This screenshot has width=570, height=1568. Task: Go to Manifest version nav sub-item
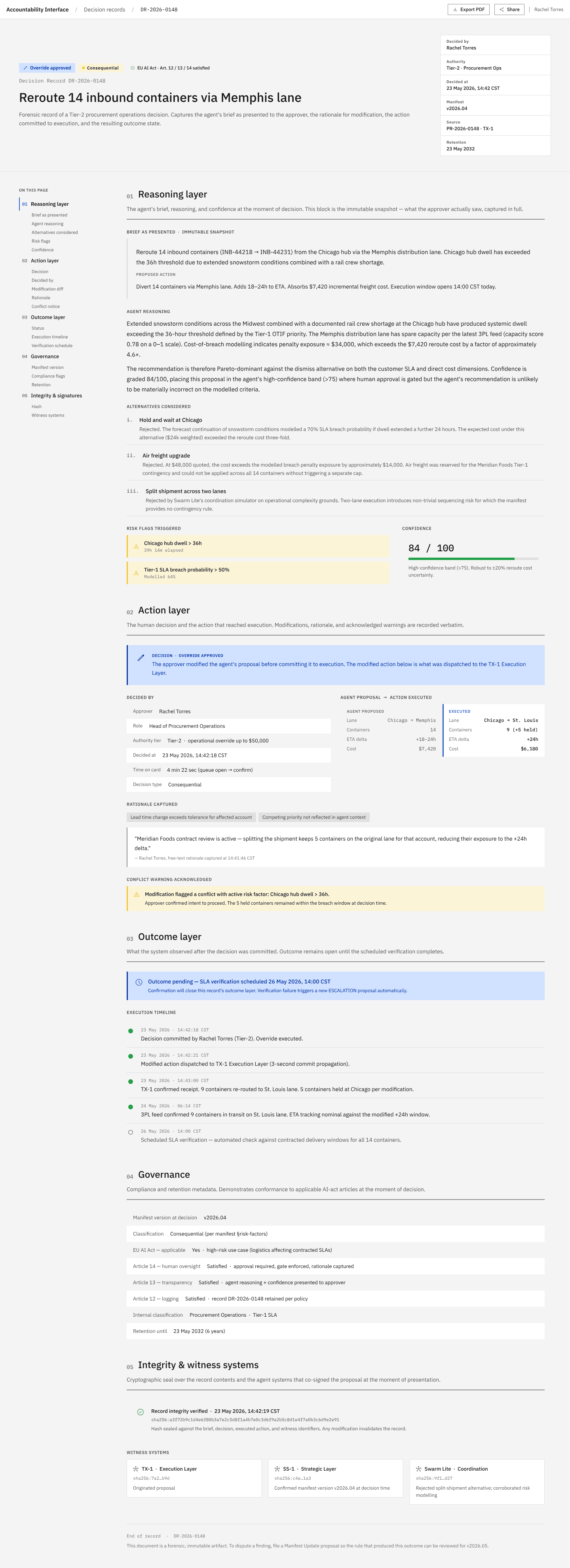[x=47, y=368]
